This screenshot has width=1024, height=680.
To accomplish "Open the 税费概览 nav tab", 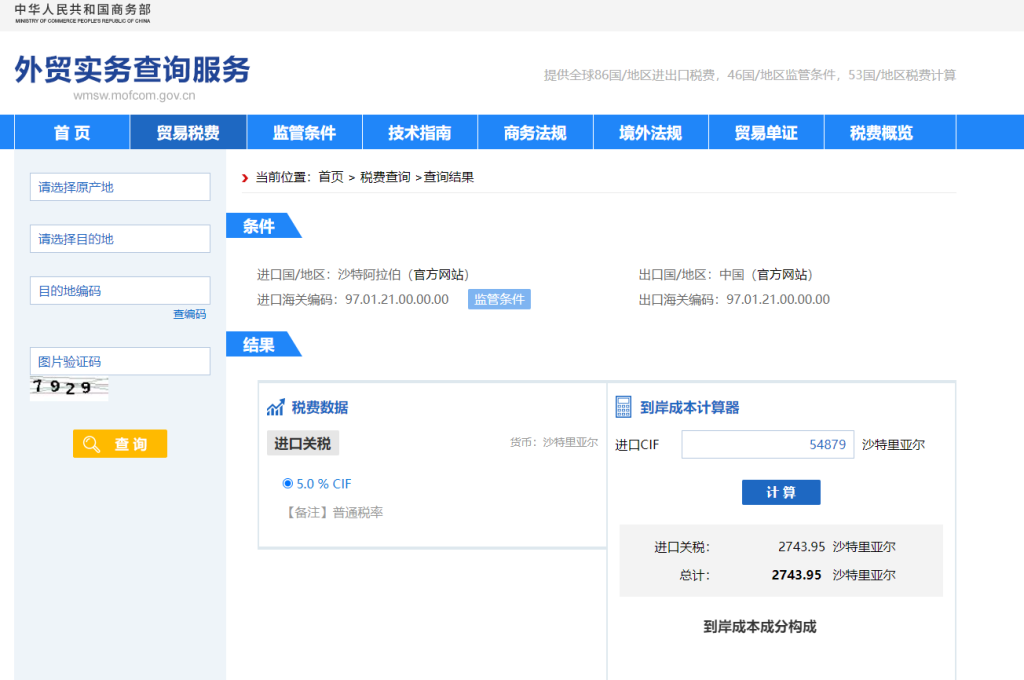I will pyautogui.click(x=882, y=133).
